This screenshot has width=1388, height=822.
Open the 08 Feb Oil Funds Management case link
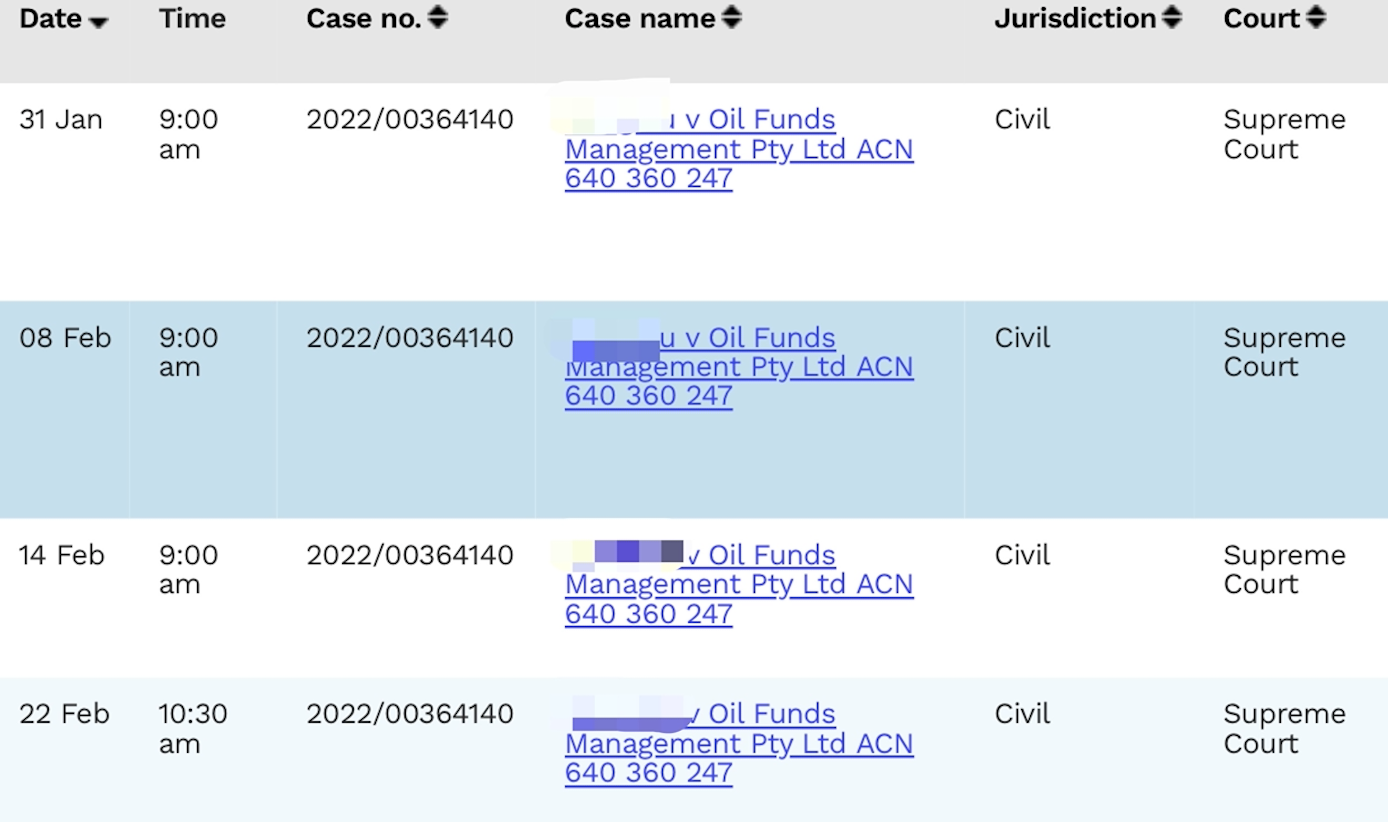(x=738, y=368)
